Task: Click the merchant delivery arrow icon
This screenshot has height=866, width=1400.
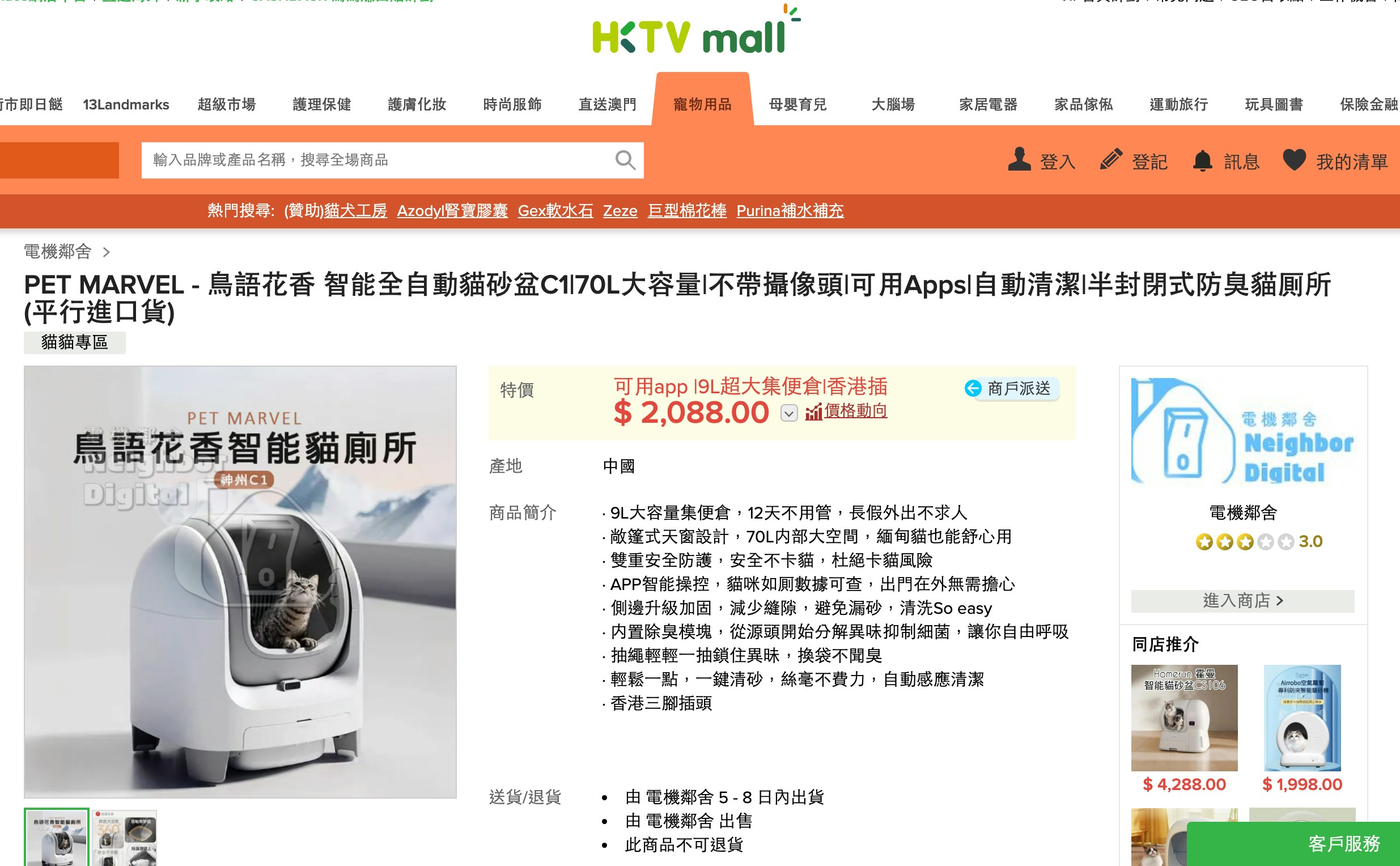Action: (973, 388)
